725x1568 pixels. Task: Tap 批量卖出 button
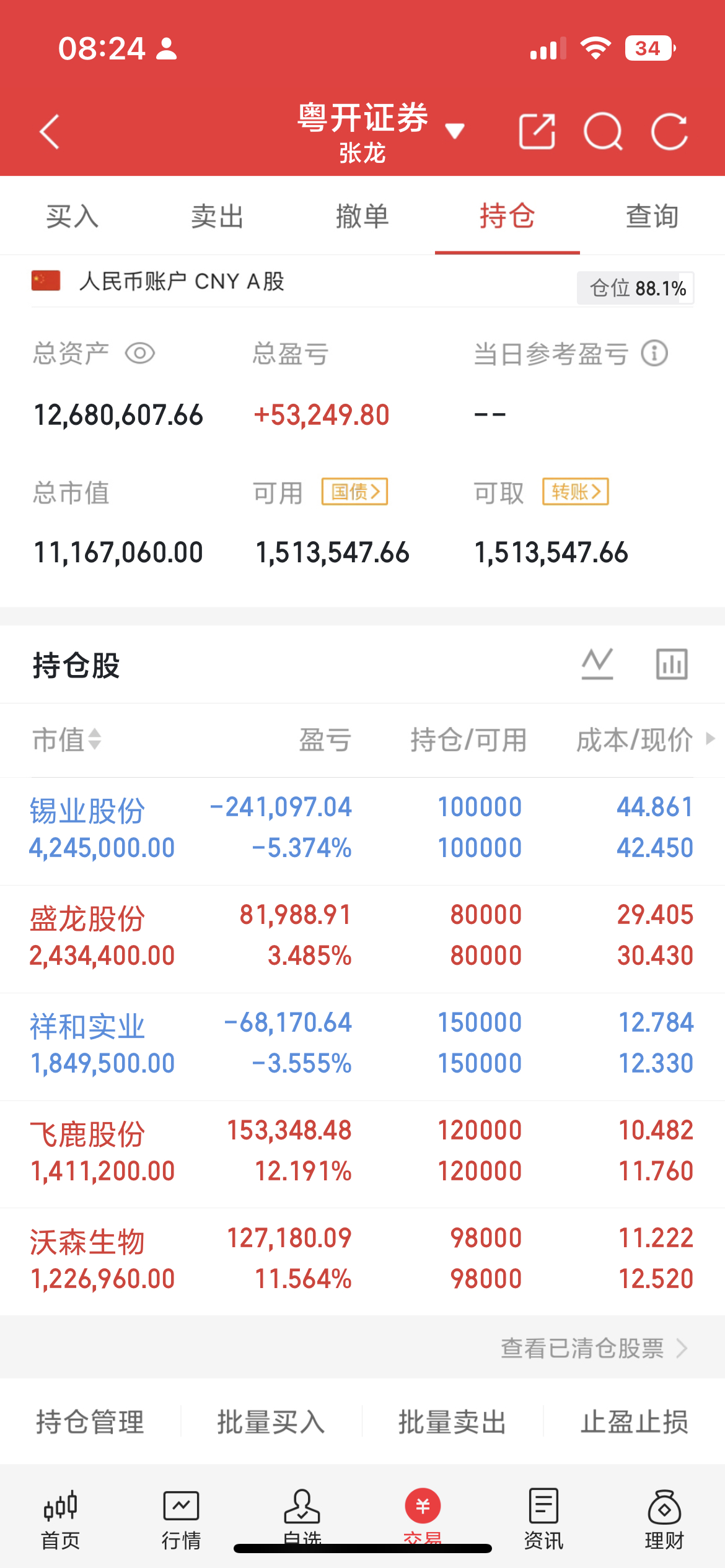(453, 1421)
